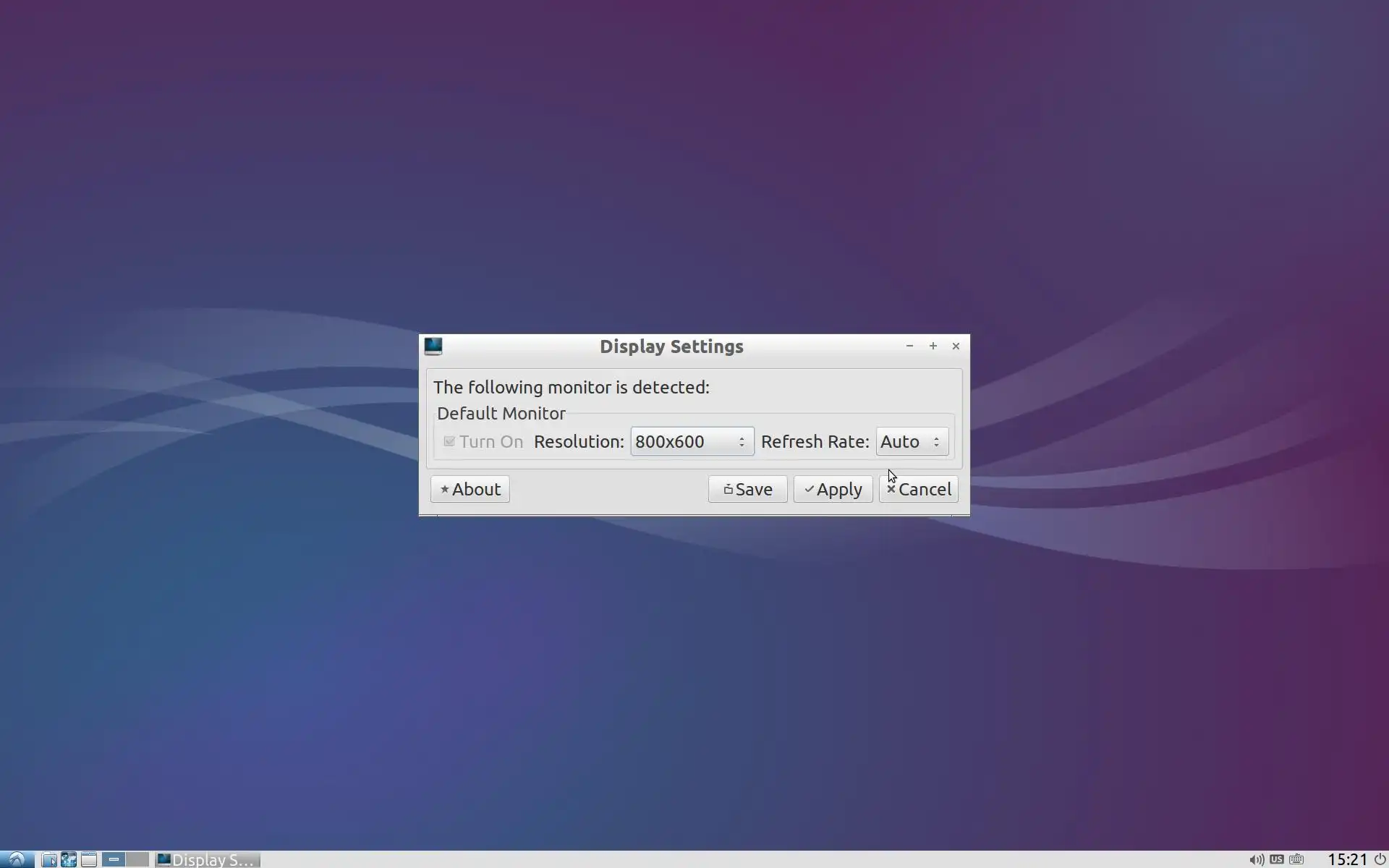This screenshot has height=868, width=1389.
Task: Switch to the second workspace in pager
Action: pyautogui.click(x=137, y=859)
